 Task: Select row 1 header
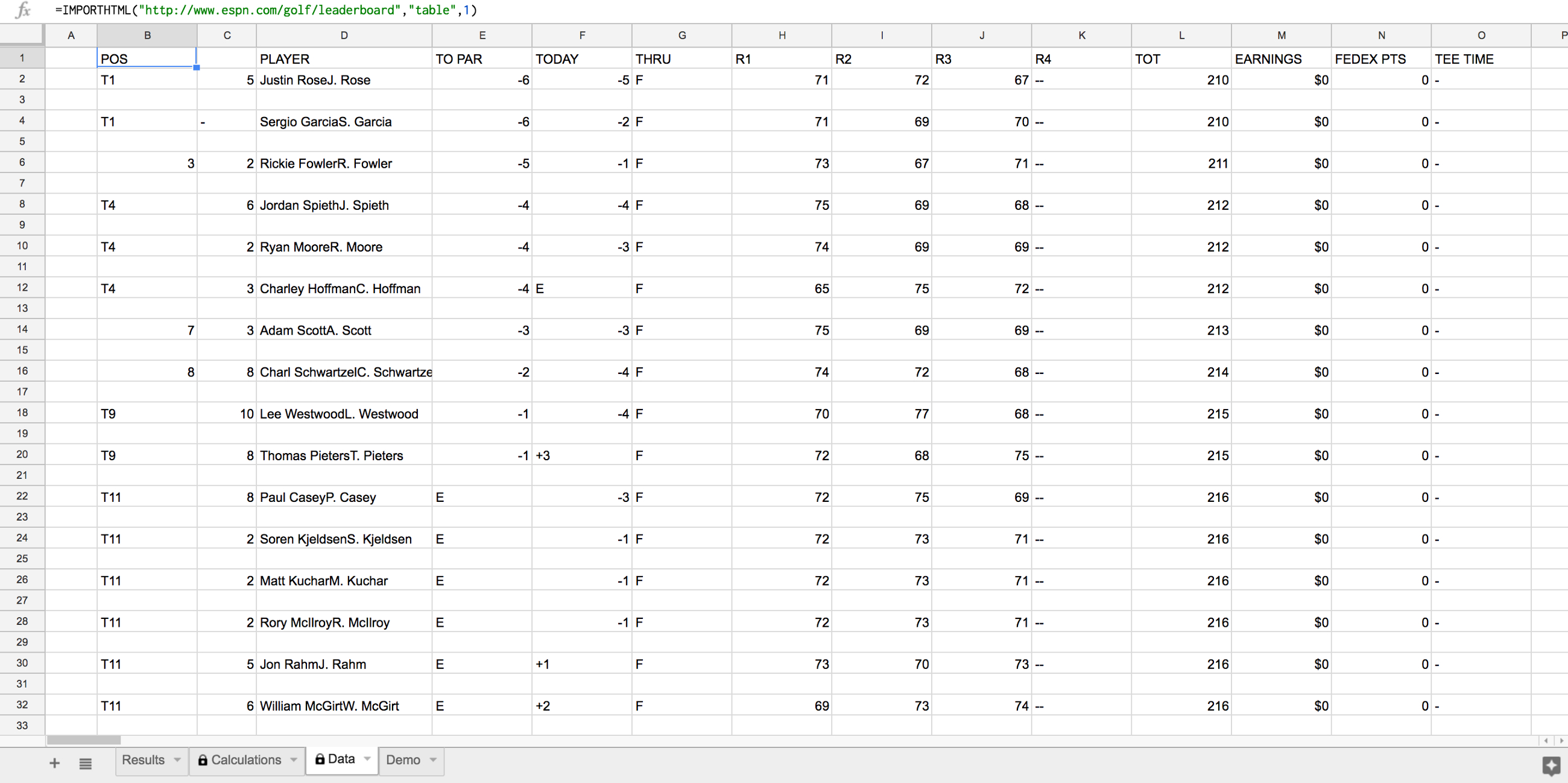point(22,58)
